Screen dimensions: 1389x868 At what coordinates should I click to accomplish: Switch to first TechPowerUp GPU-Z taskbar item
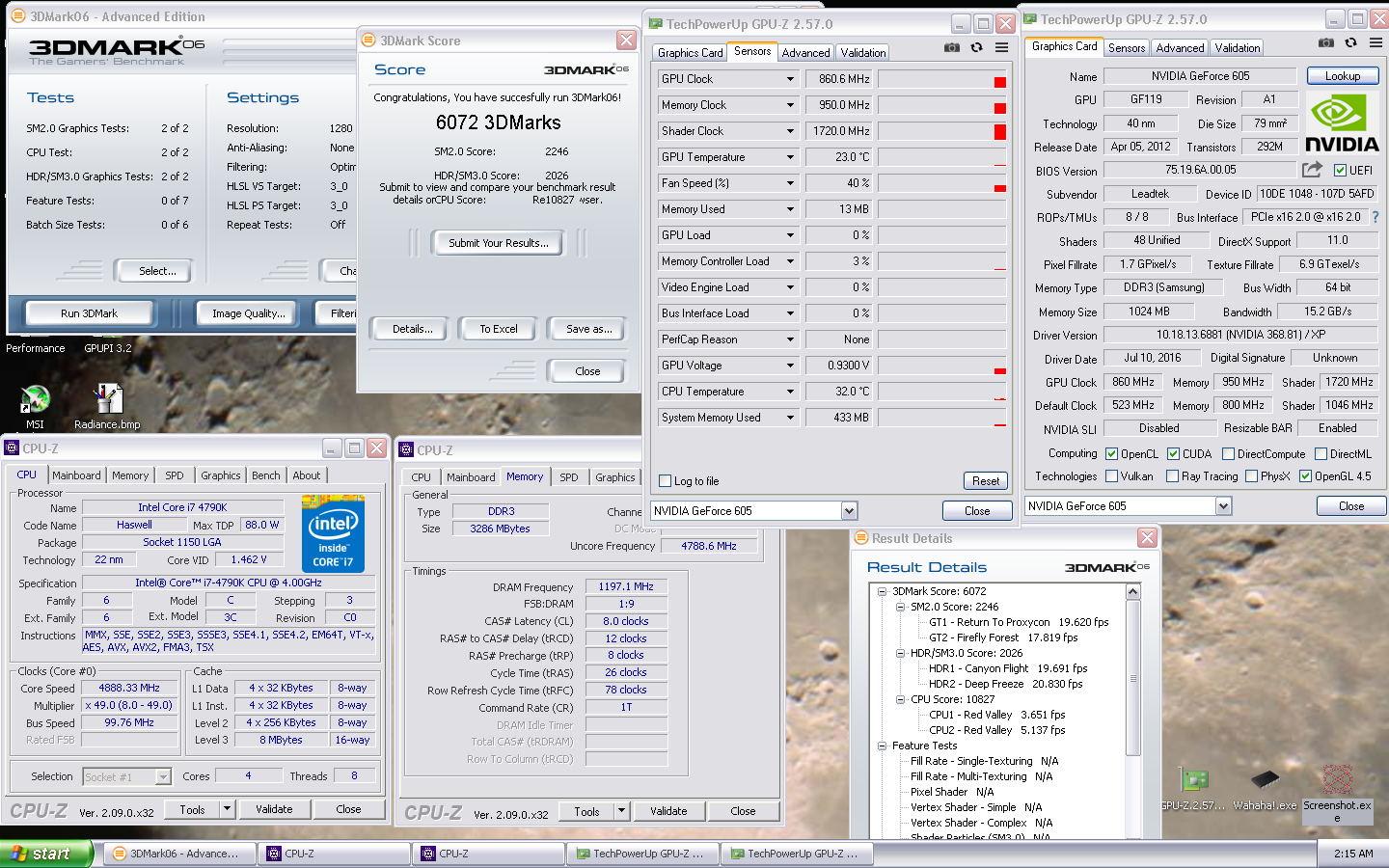coord(642,854)
